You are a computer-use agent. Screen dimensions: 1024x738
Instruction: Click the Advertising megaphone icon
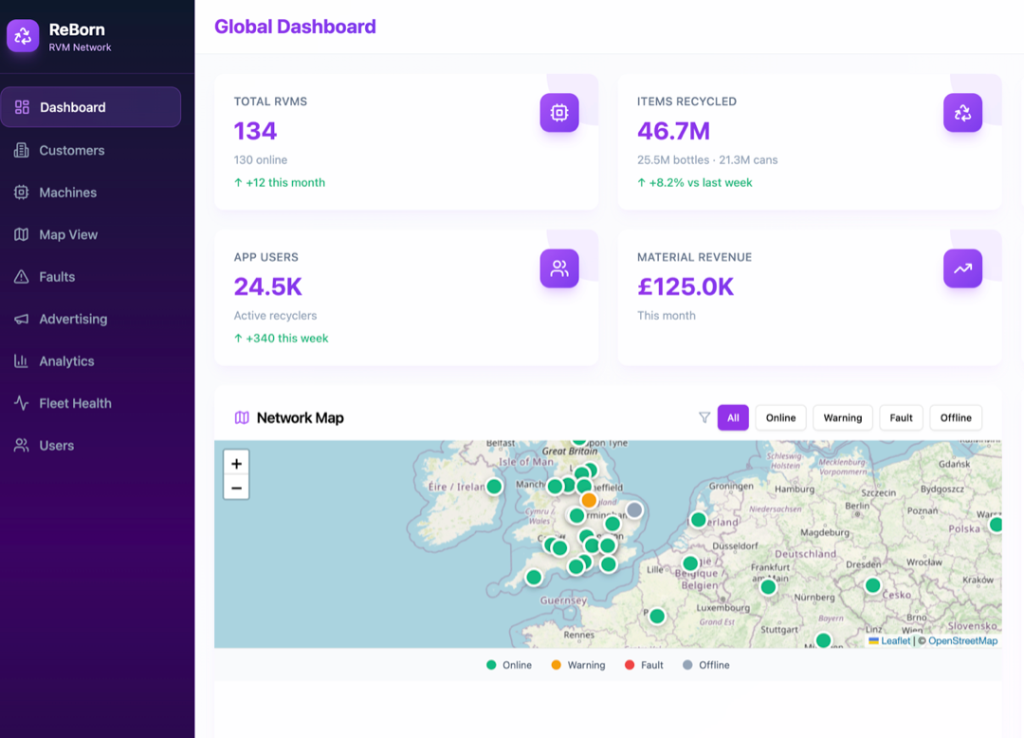[x=22, y=319]
